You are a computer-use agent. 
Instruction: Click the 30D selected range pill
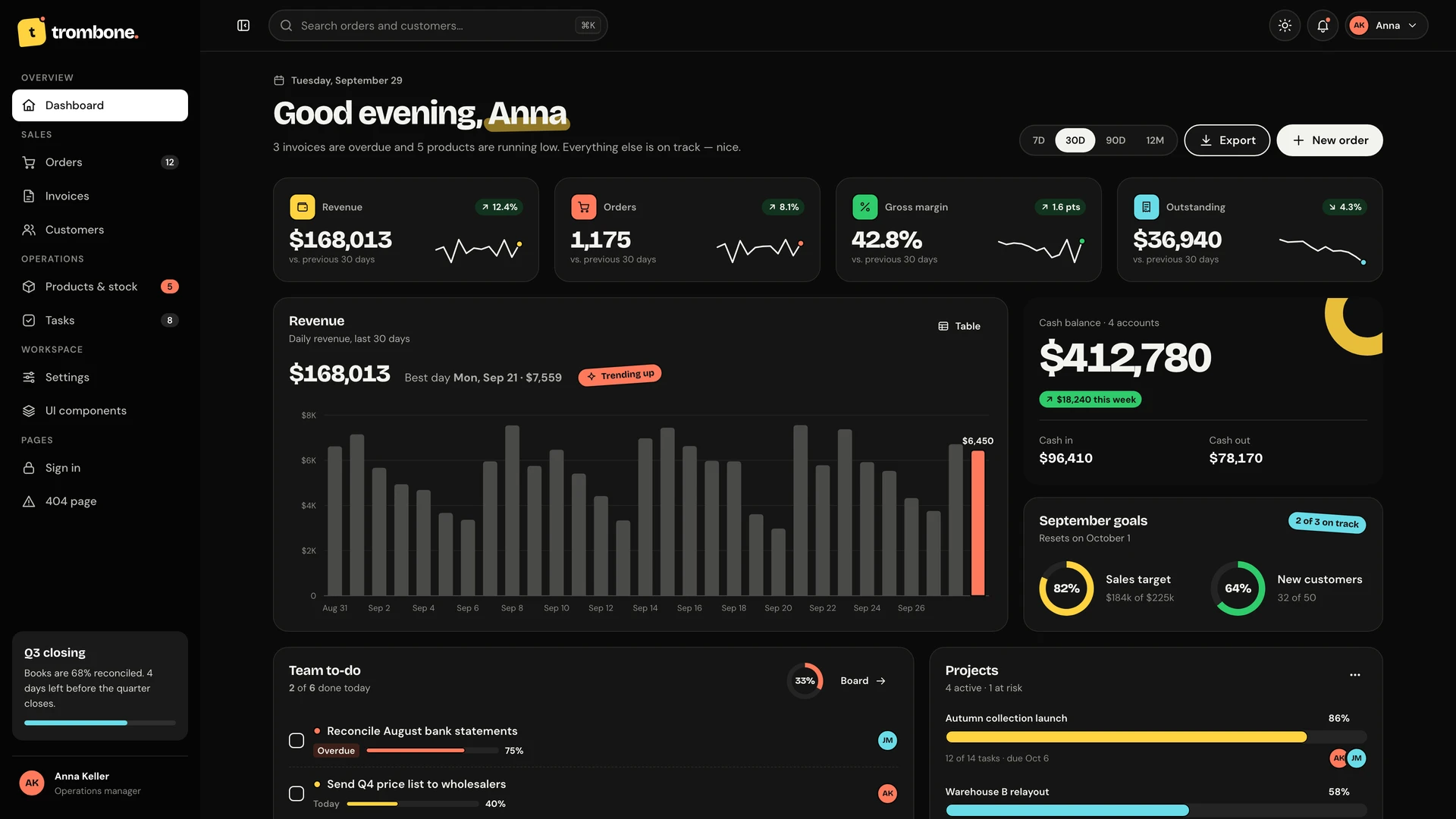(1075, 140)
